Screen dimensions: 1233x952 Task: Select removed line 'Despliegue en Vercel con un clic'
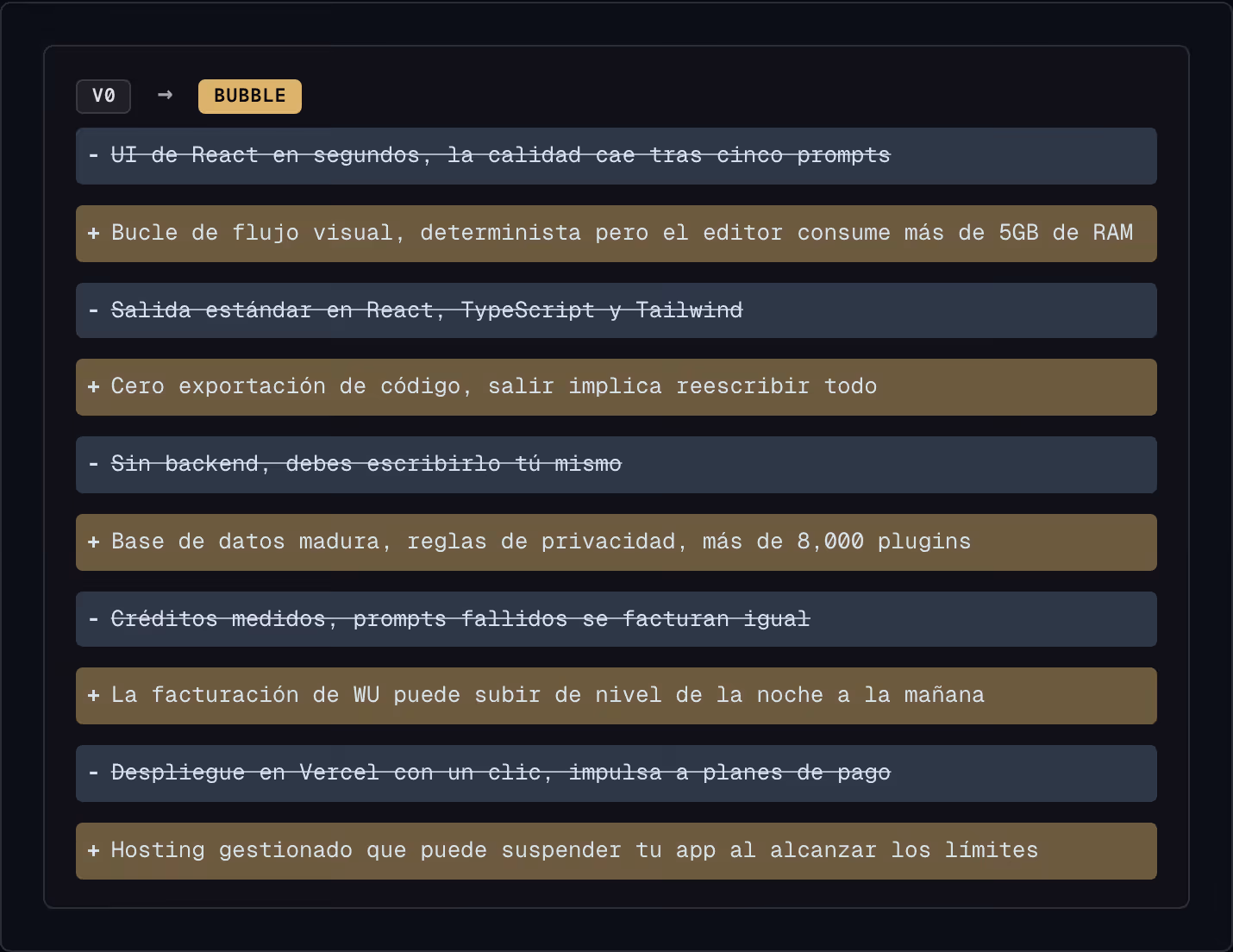pos(616,773)
